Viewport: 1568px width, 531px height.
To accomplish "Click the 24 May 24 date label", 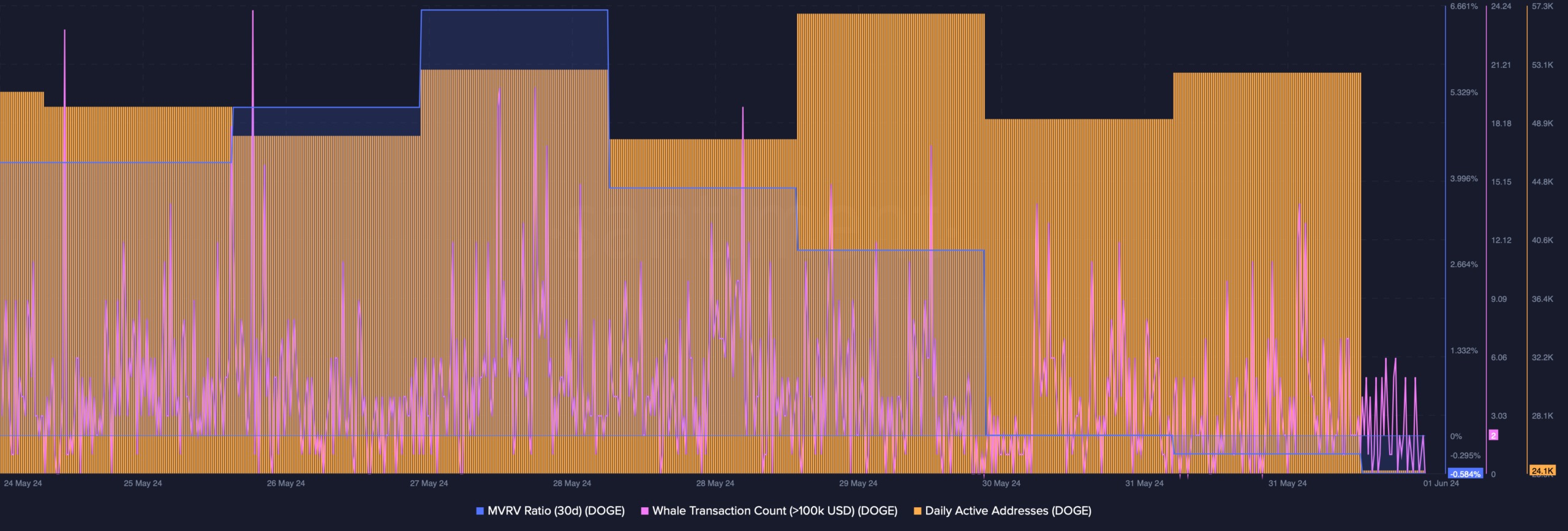I will (x=23, y=483).
